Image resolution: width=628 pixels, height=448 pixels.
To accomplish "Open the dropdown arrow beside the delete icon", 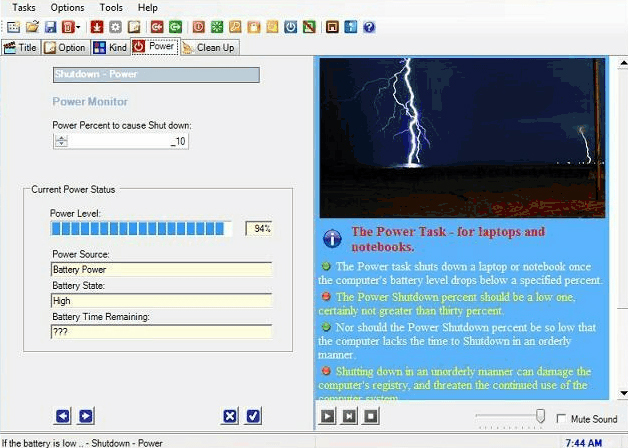I will click(78, 27).
